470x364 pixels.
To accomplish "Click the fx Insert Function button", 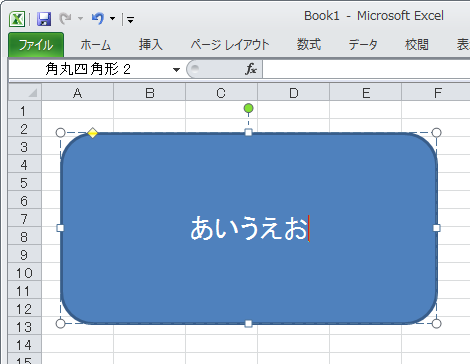I will 251,69.
